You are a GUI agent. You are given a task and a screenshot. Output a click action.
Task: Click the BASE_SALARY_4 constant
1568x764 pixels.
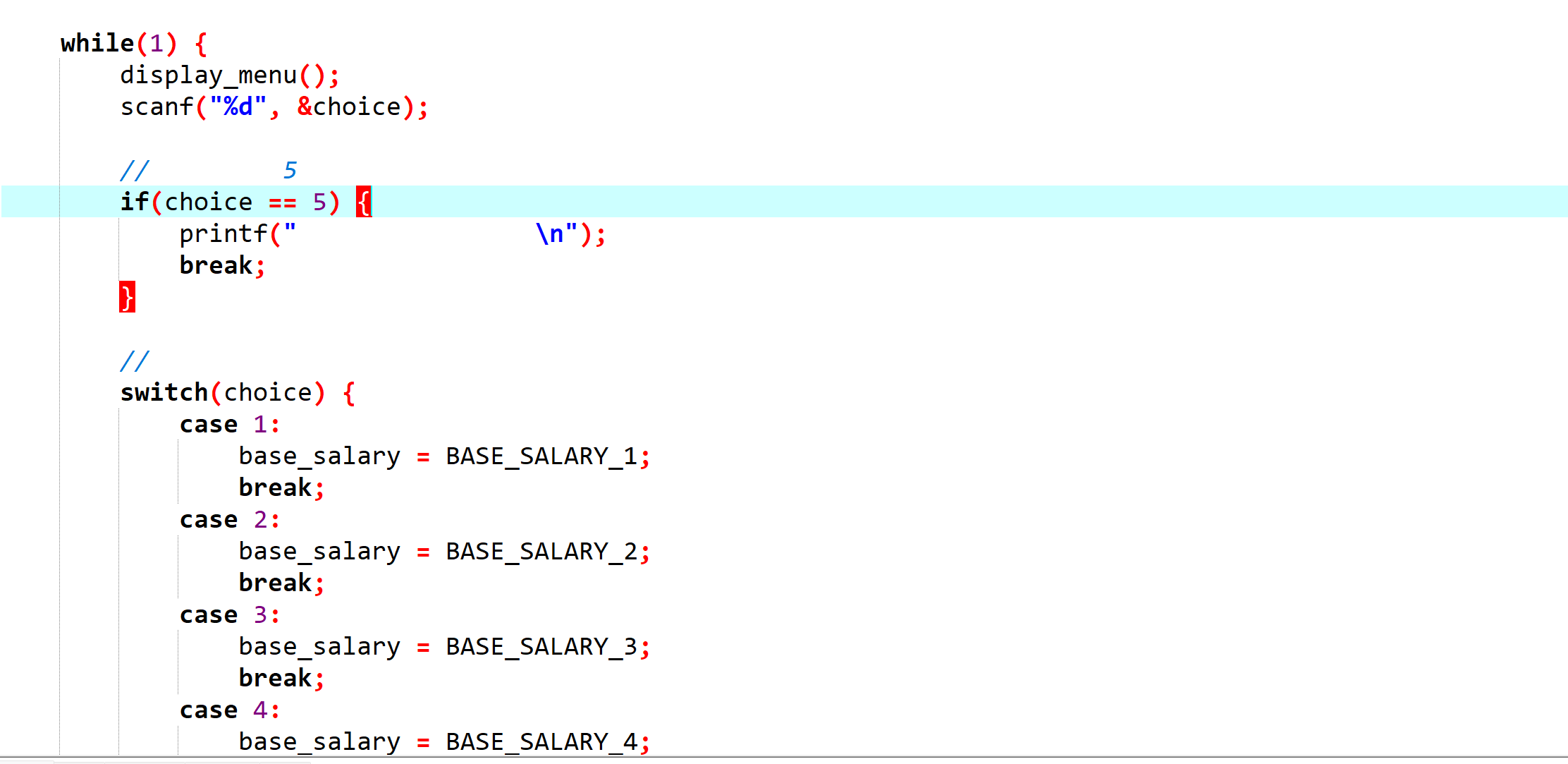541,742
